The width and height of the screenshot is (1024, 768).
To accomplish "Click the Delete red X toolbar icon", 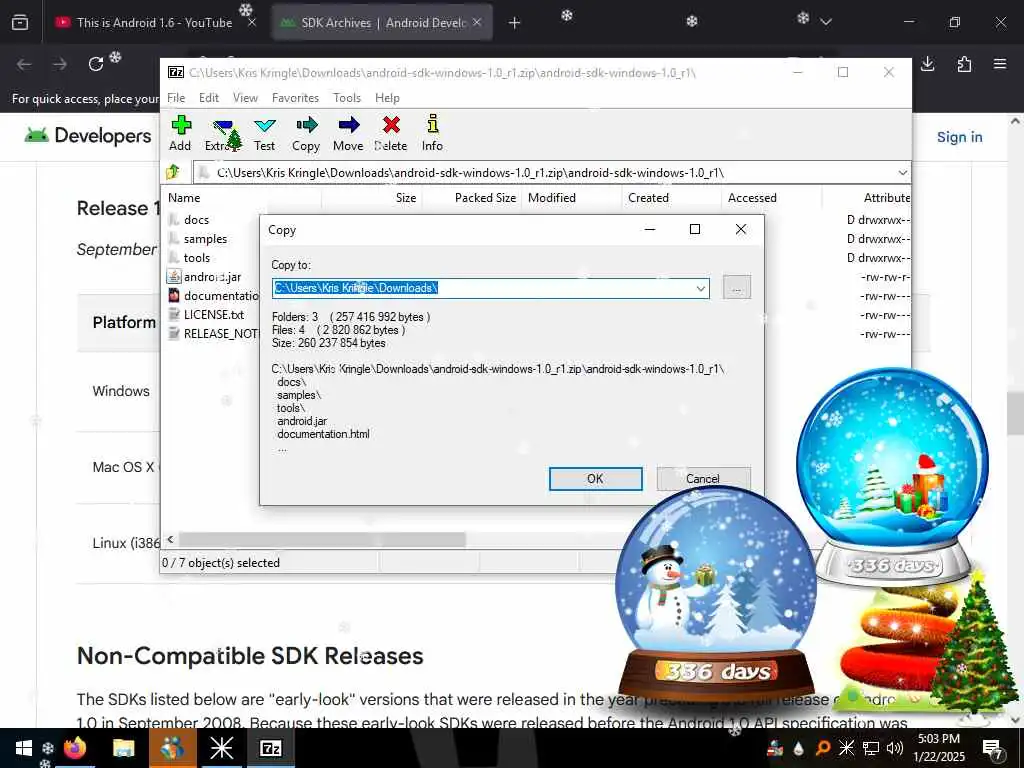I will coord(391,125).
